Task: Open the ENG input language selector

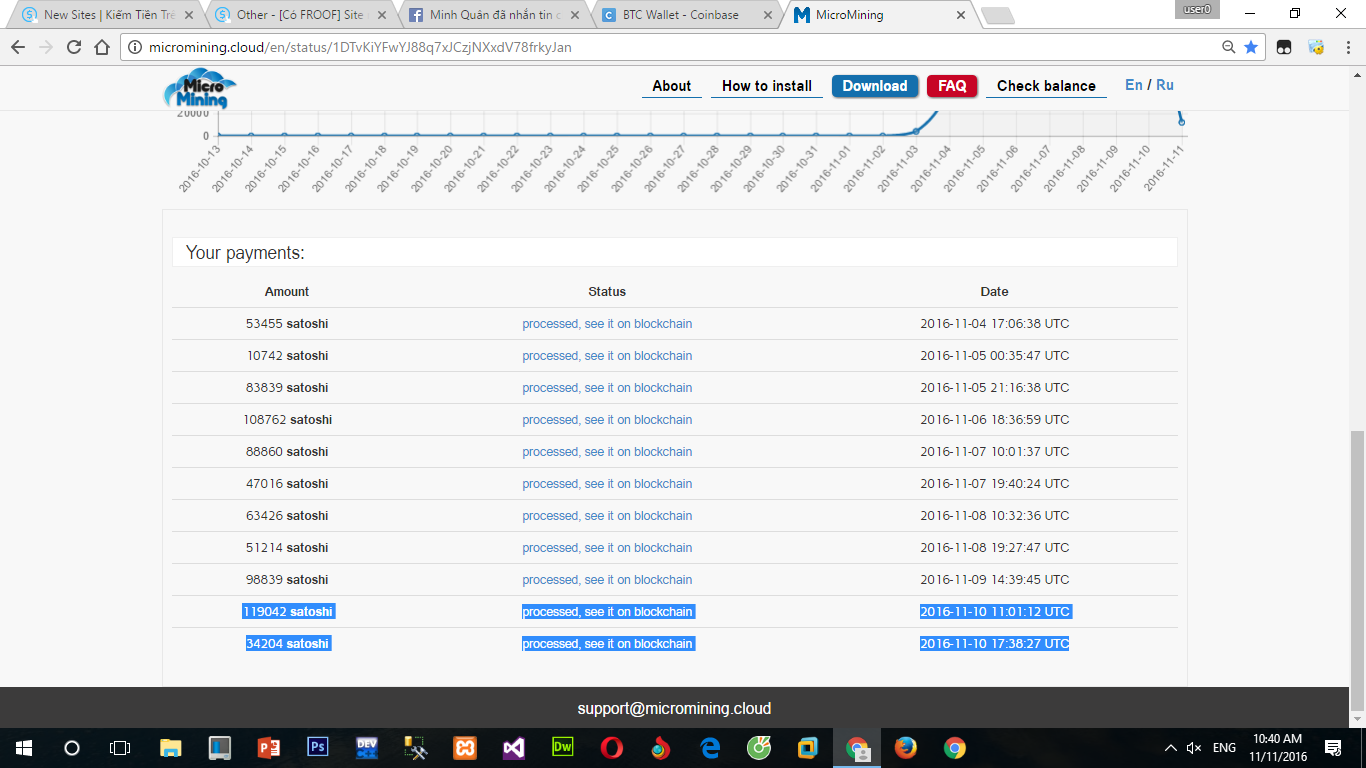Action: click(1224, 748)
